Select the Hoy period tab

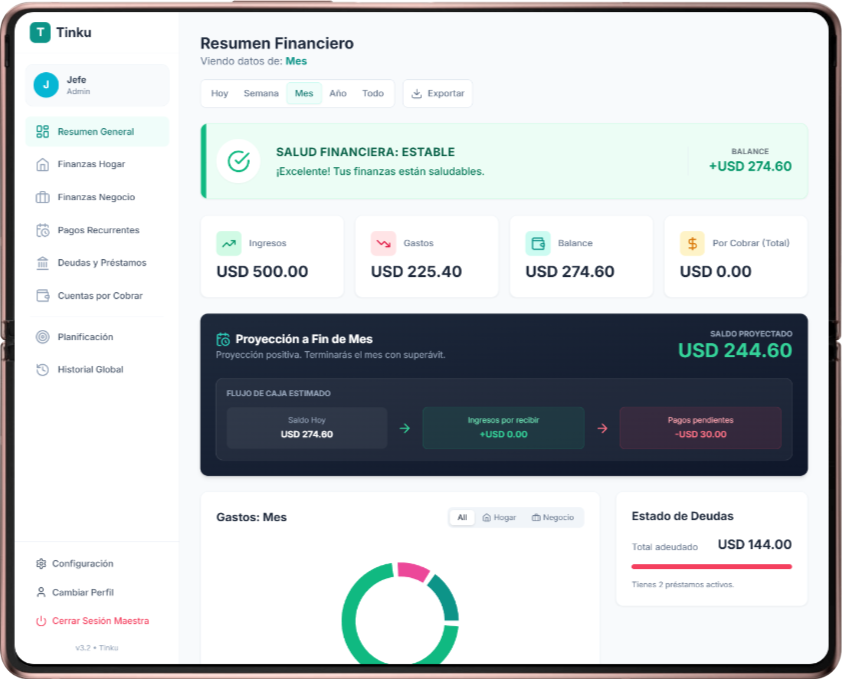point(220,93)
